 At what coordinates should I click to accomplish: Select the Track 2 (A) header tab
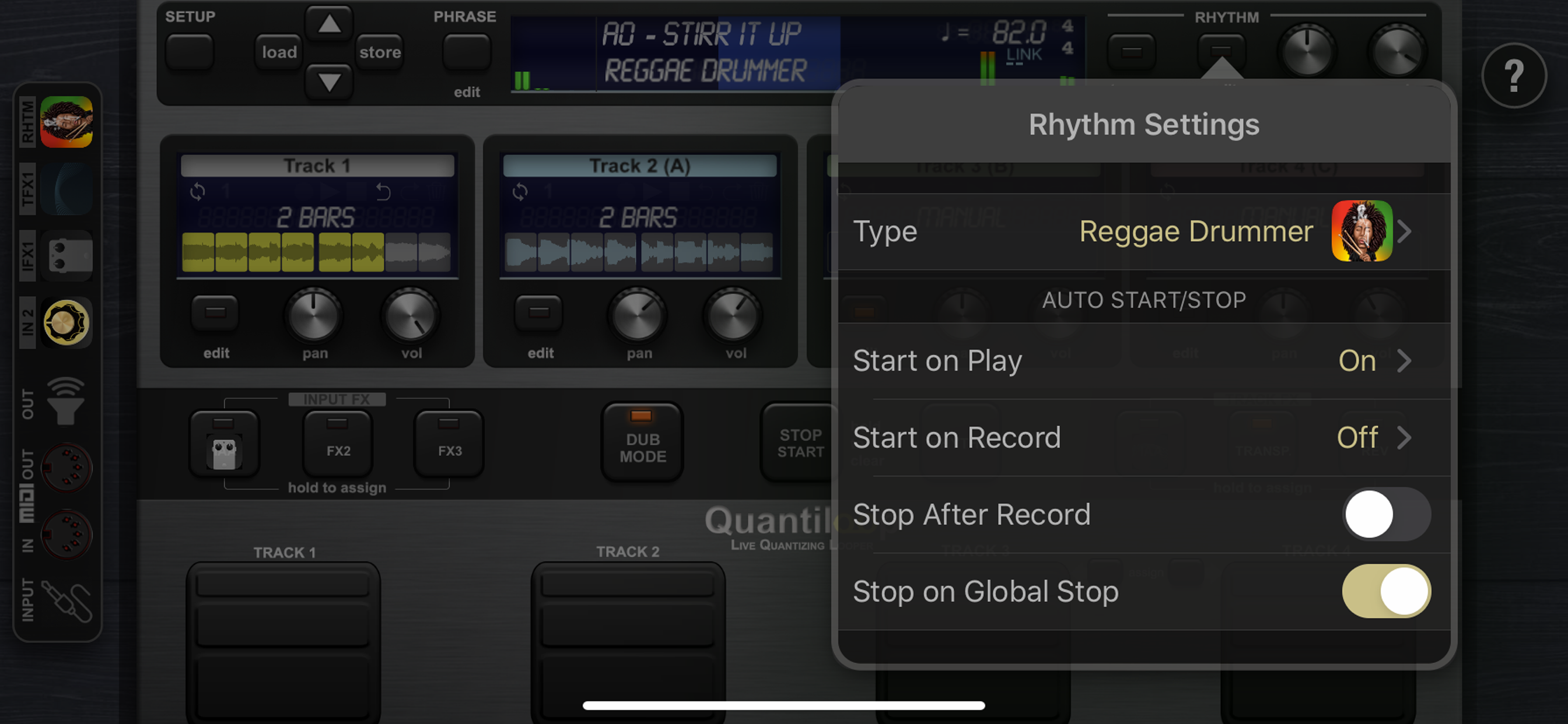(x=639, y=166)
